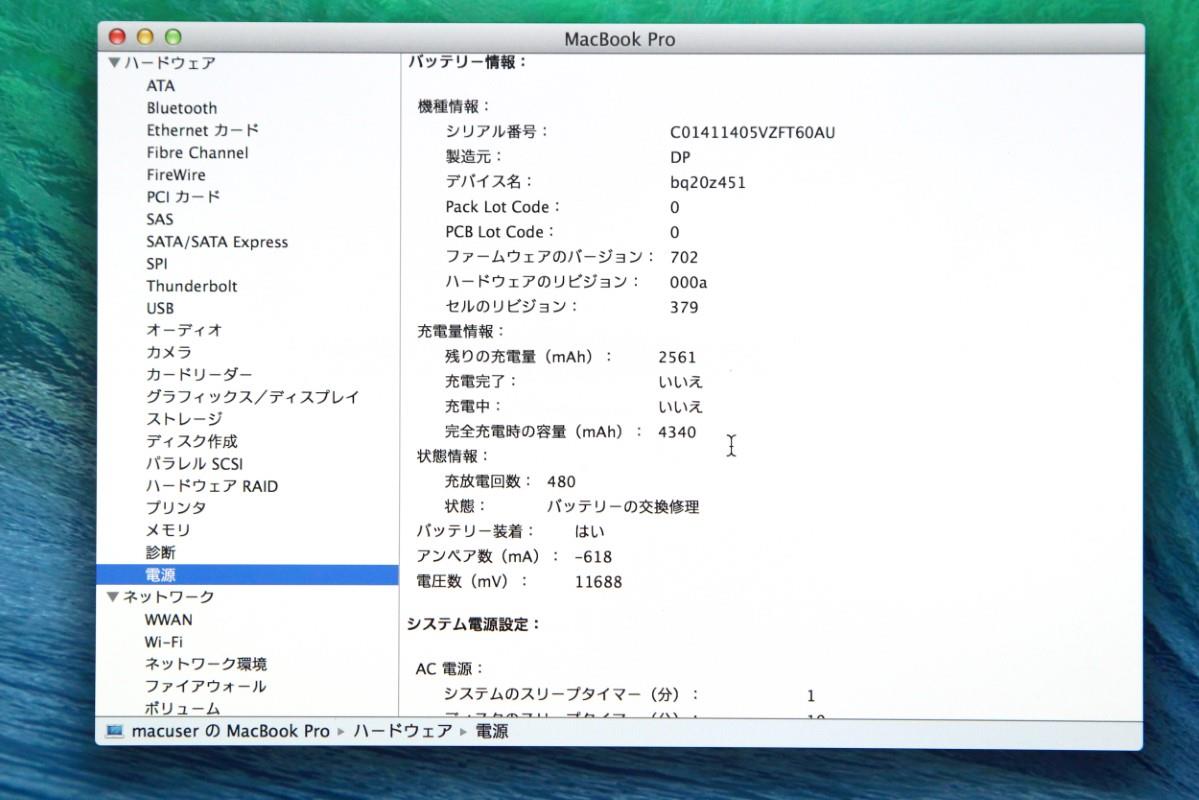Image resolution: width=1199 pixels, height=800 pixels.
Task: Click the 充電量情報 subheading
Action: (x=460, y=332)
